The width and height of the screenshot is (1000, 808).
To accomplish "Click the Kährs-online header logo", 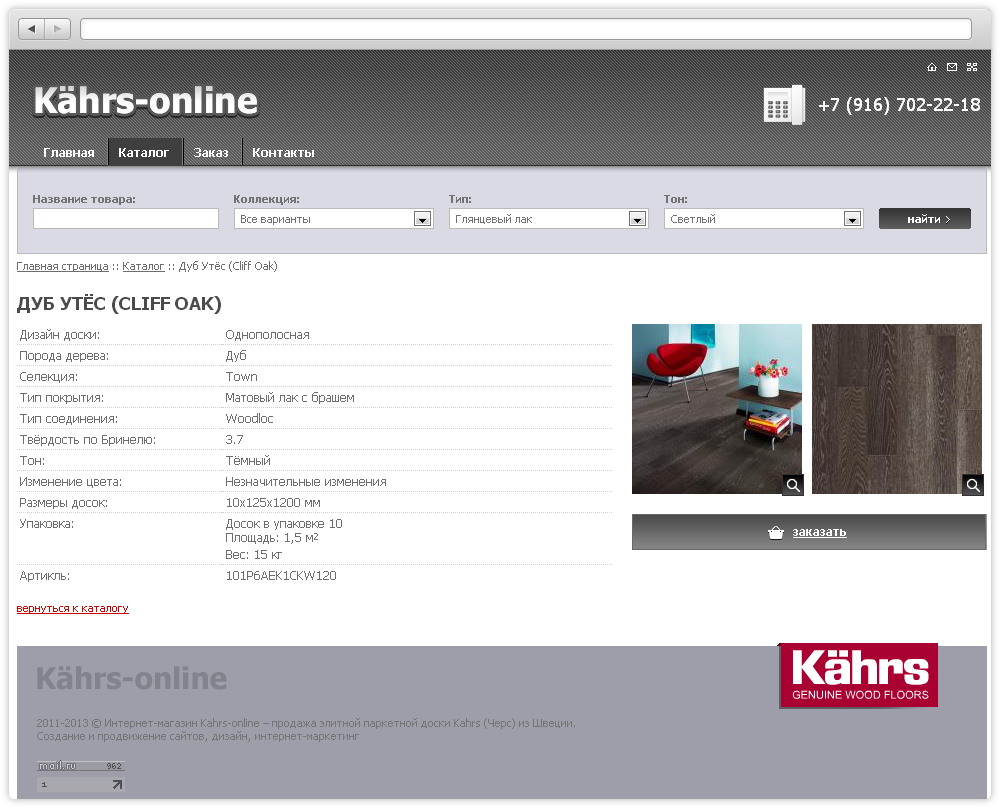I will coord(146,101).
